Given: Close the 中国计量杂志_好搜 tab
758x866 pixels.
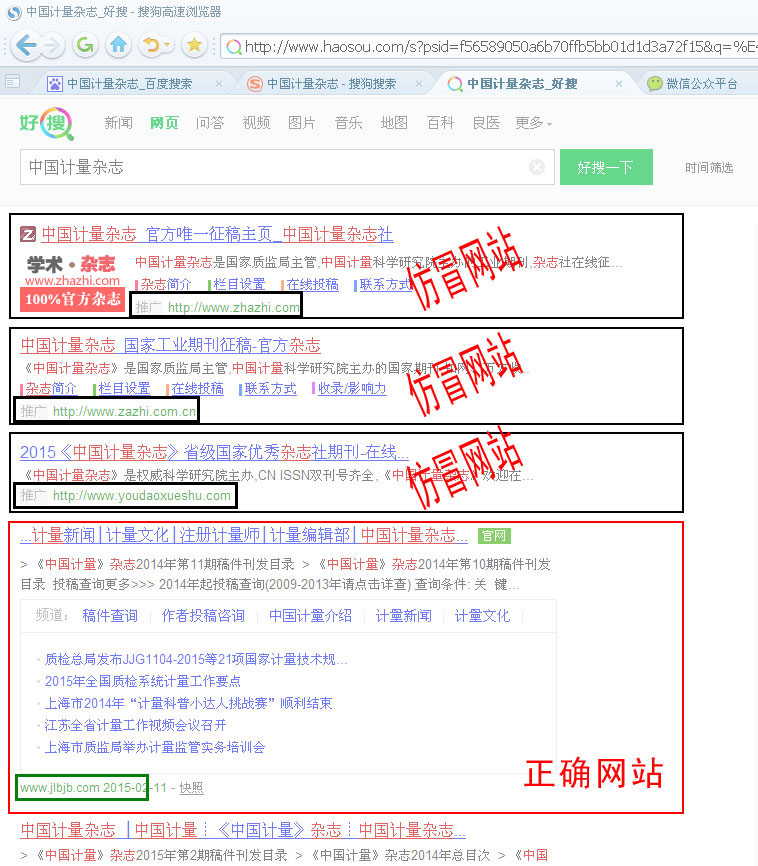Looking at the screenshot, I should (619, 84).
